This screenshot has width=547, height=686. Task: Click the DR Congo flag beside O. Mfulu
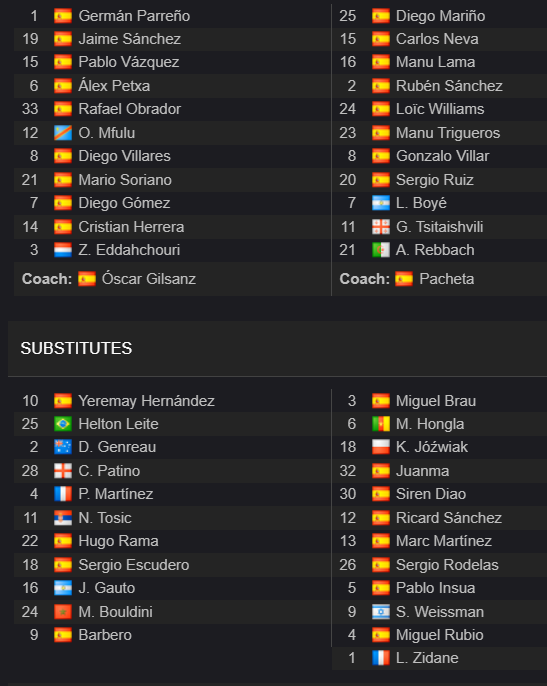tap(63, 133)
